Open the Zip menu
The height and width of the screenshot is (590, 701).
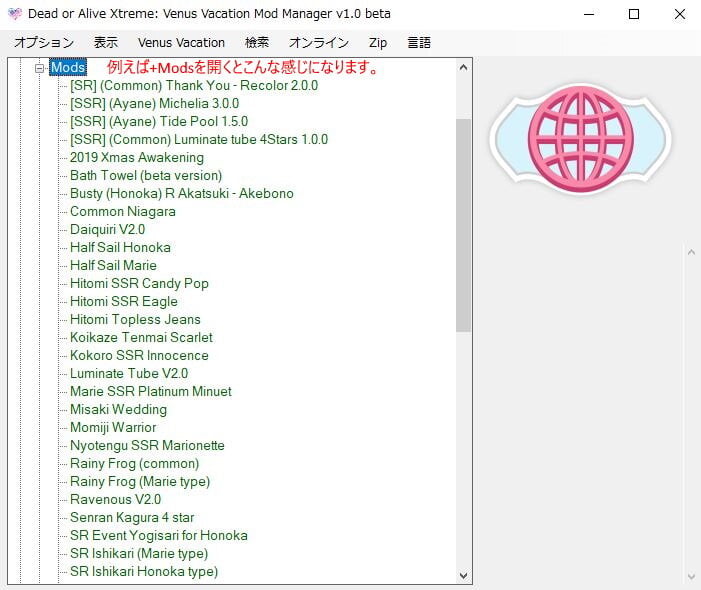pos(378,42)
